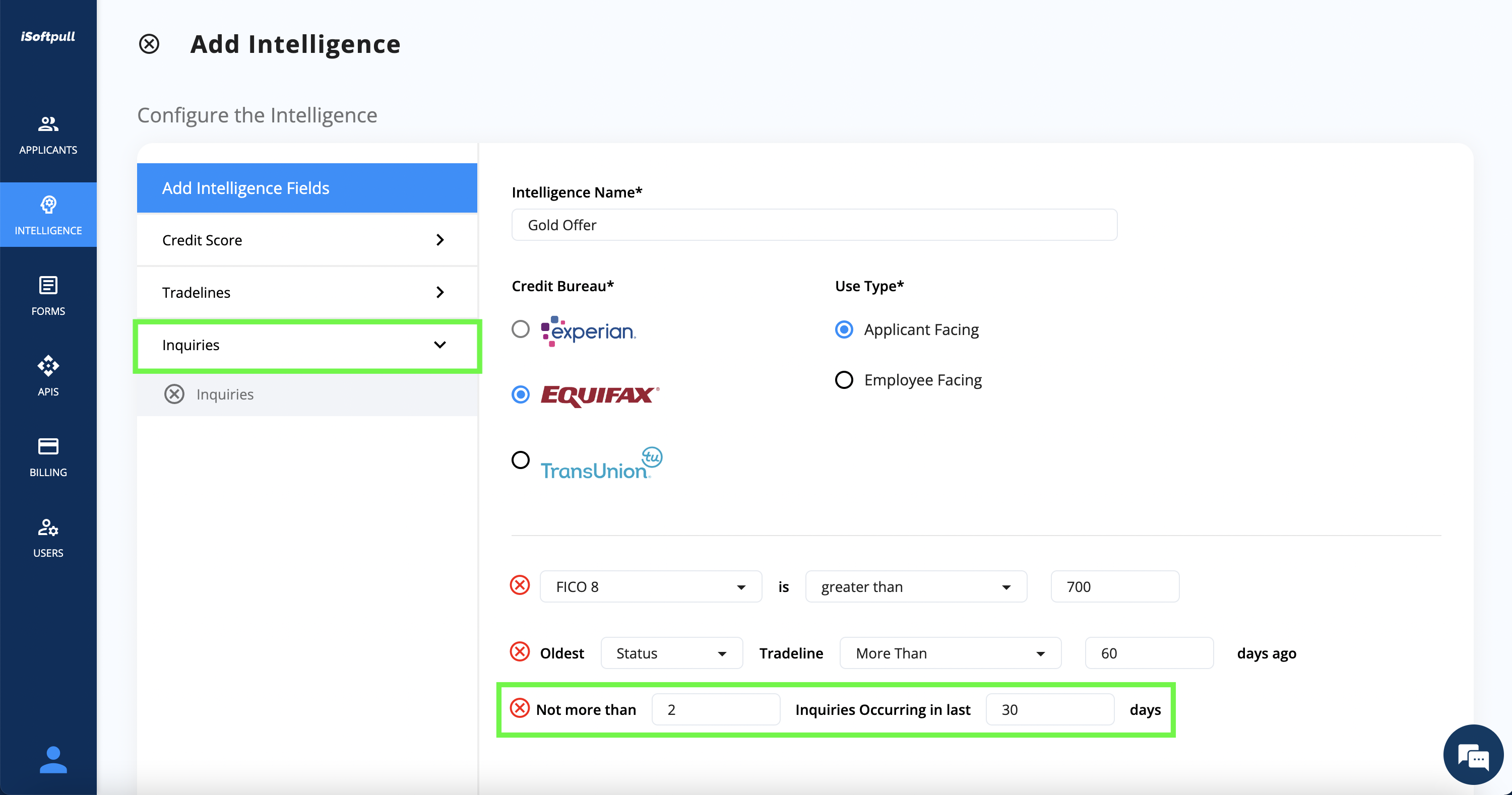Click the Add Intelligence Fields header
This screenshot has height=795, width=1512.
click(x=307, y=188)
